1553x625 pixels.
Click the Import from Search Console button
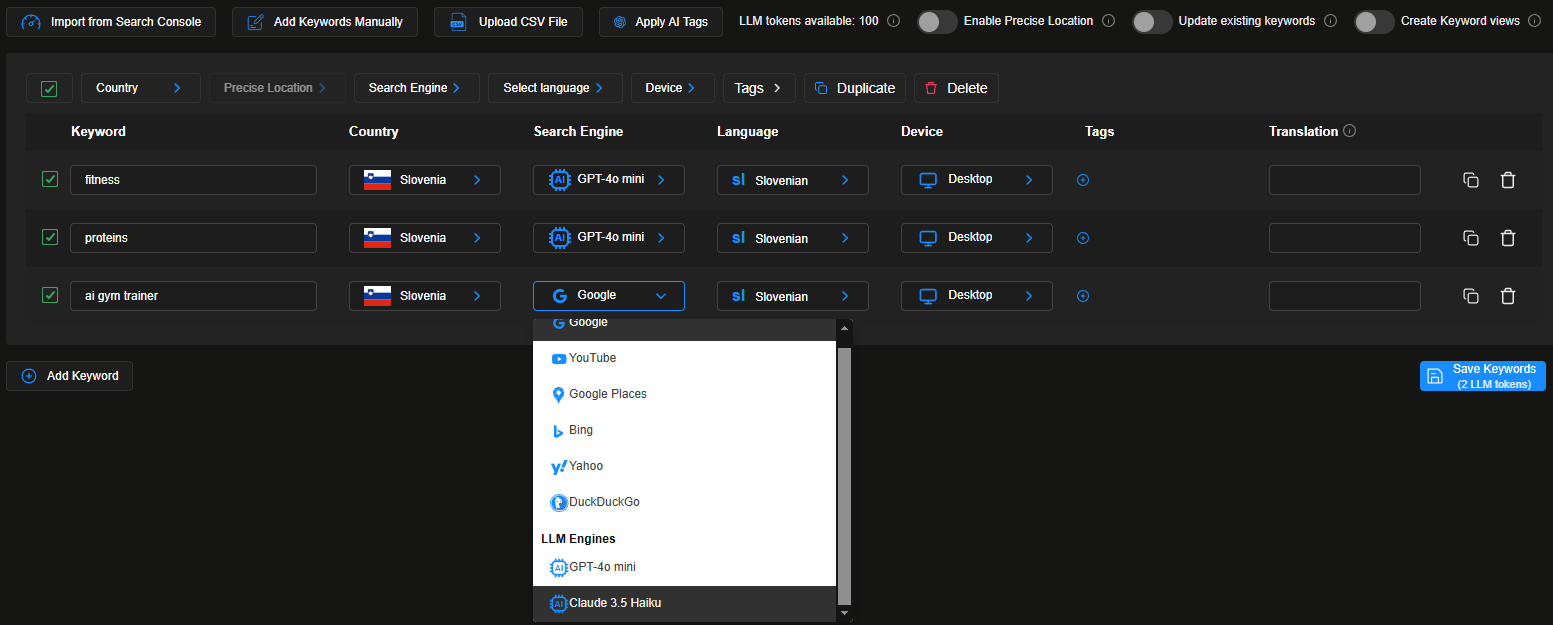pos(111,21)
